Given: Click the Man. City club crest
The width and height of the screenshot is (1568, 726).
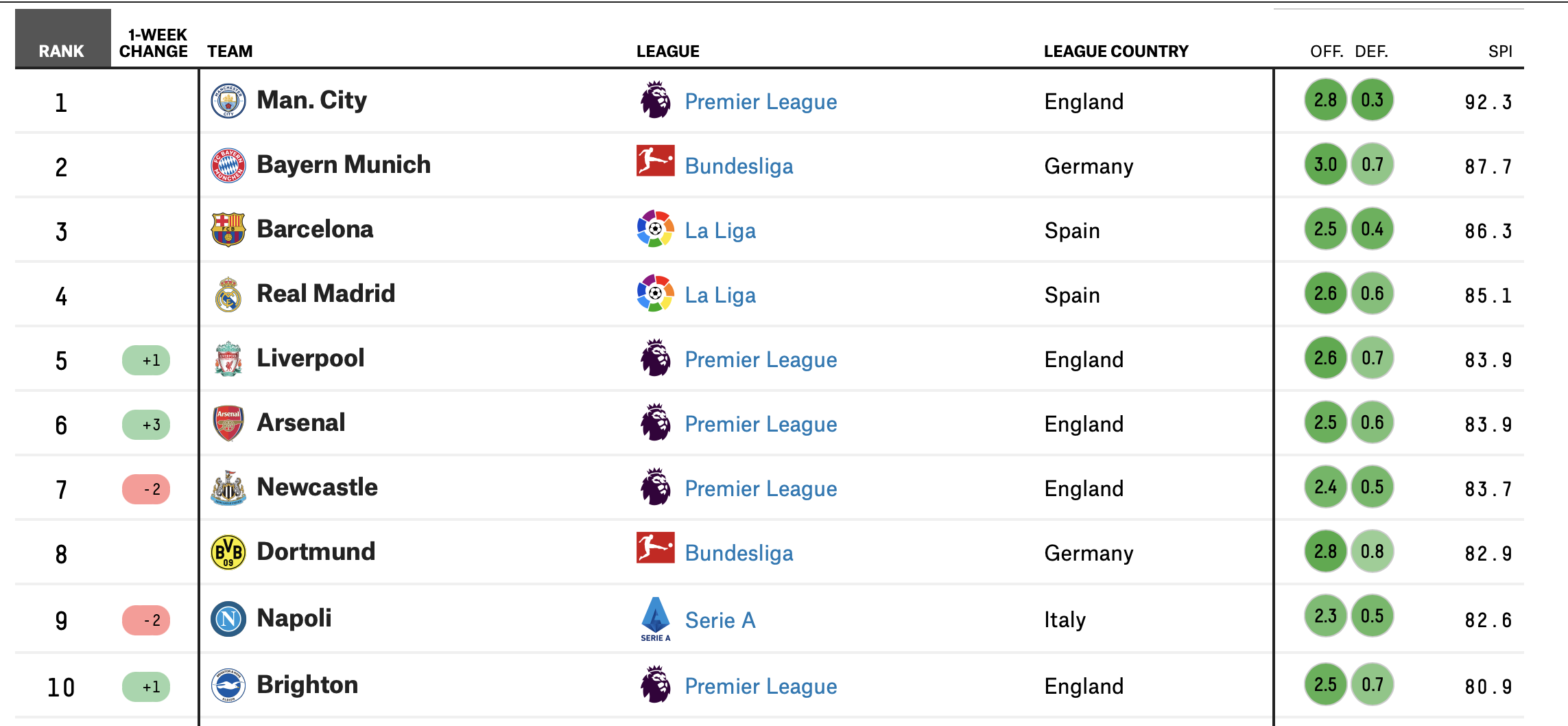Looking at the screenshot, I should point(228,101).
